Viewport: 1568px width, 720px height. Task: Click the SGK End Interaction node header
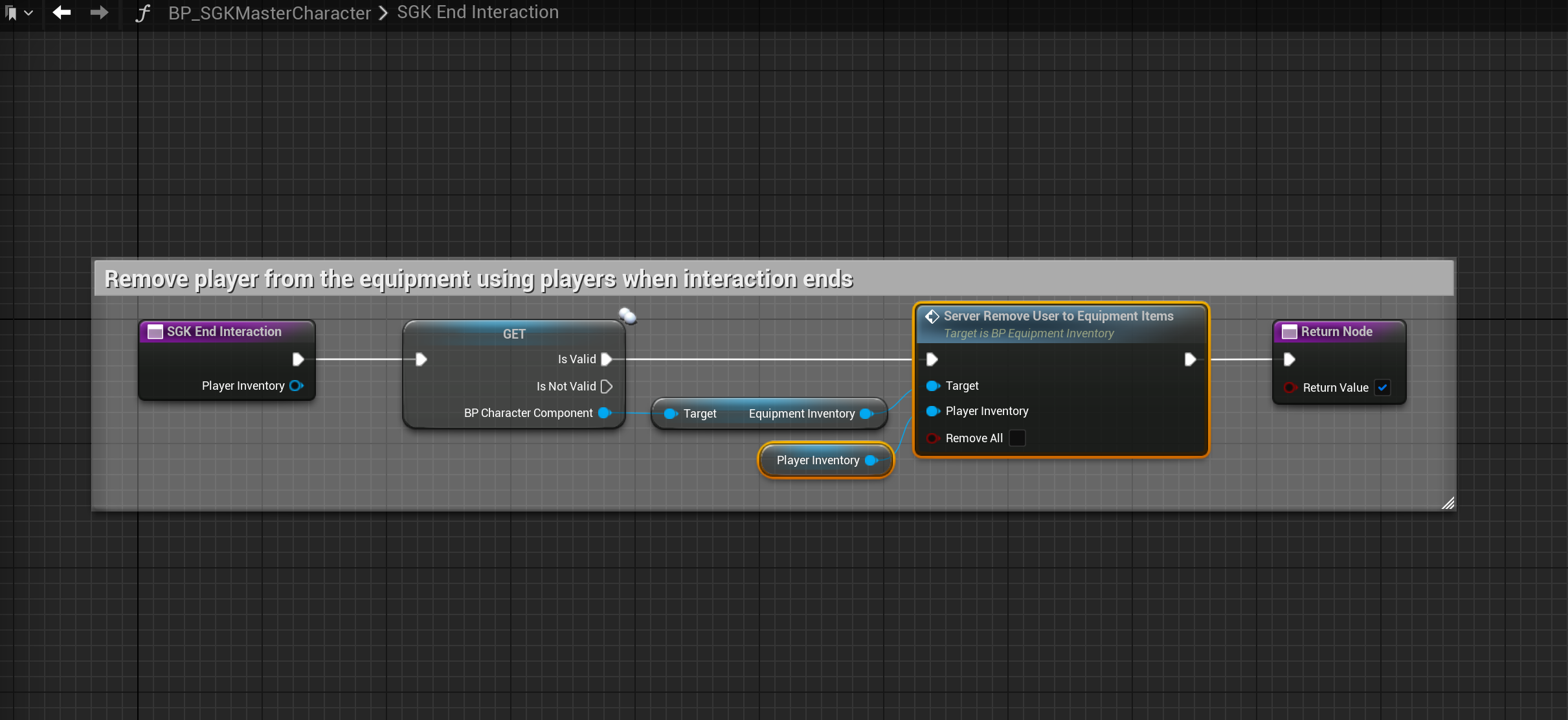[x=224, y=332]
